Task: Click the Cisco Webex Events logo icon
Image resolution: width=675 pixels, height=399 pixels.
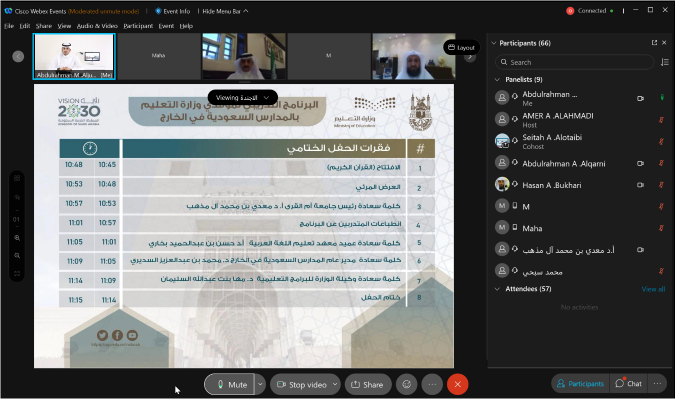Action: click(8, 11)
